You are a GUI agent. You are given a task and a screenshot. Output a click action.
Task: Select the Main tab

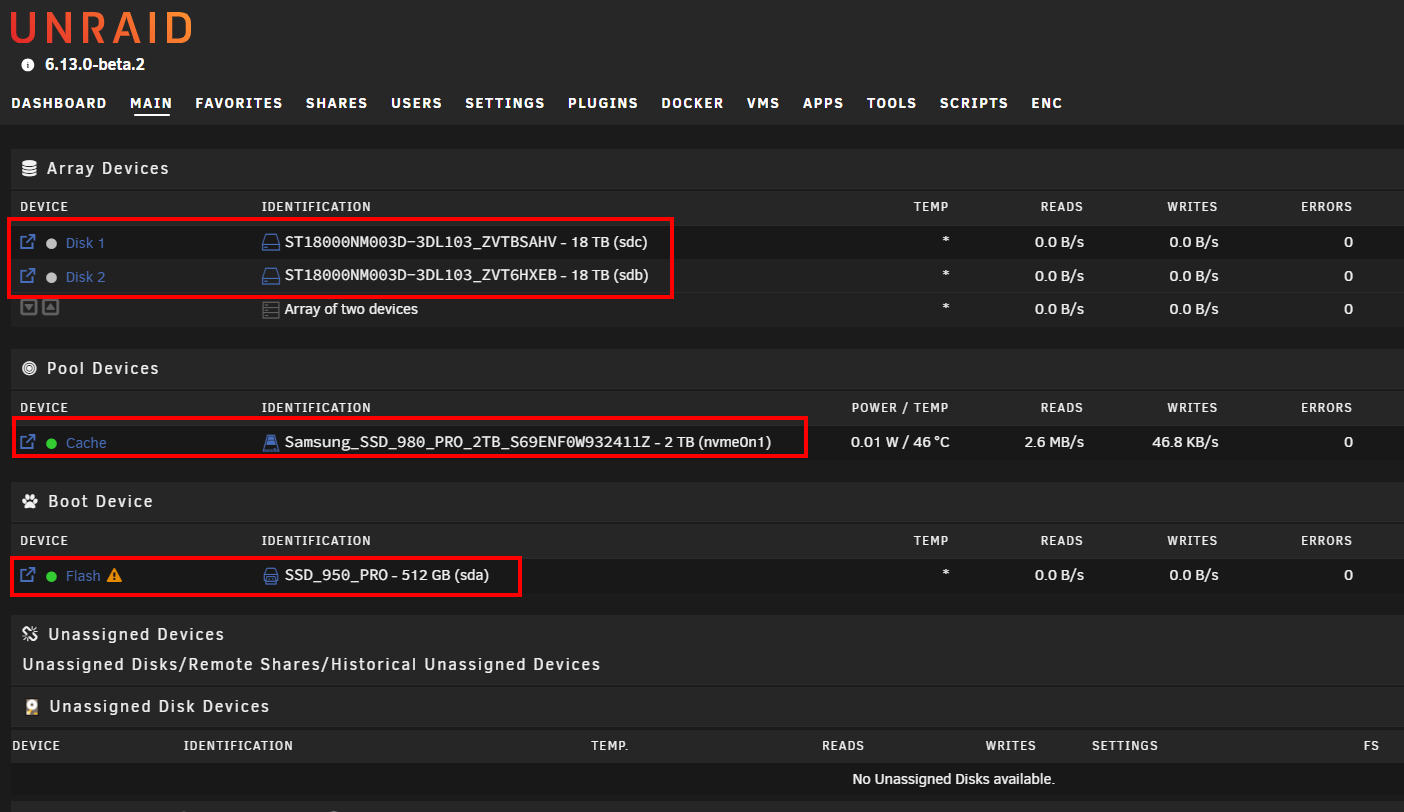[x=151, y=103]
